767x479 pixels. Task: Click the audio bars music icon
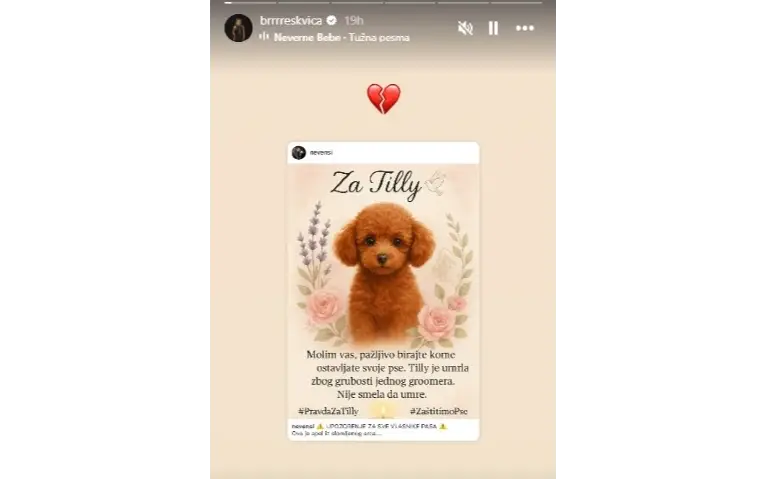click(x=264, y=37)
